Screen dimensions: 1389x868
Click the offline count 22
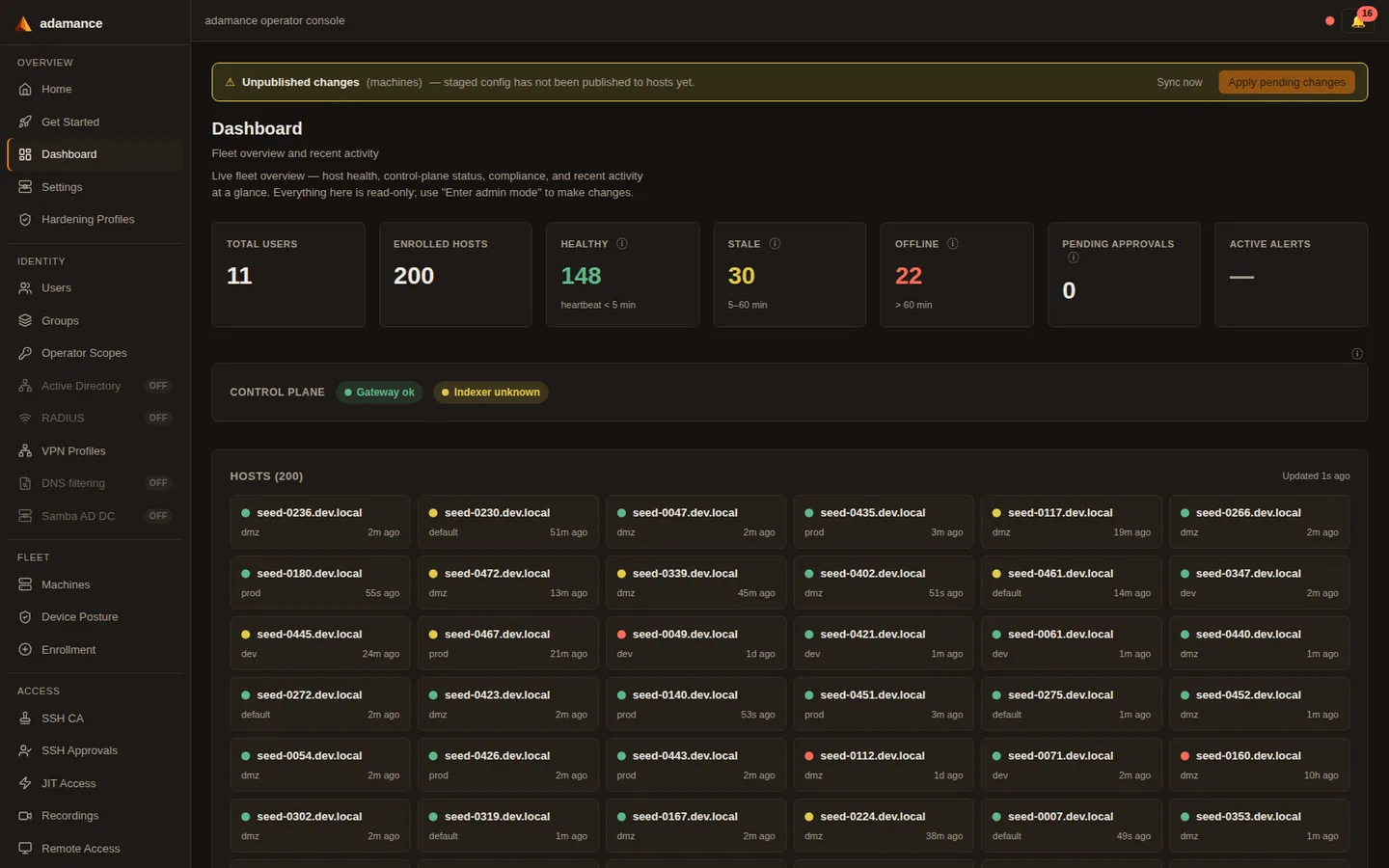click(909, 276)
